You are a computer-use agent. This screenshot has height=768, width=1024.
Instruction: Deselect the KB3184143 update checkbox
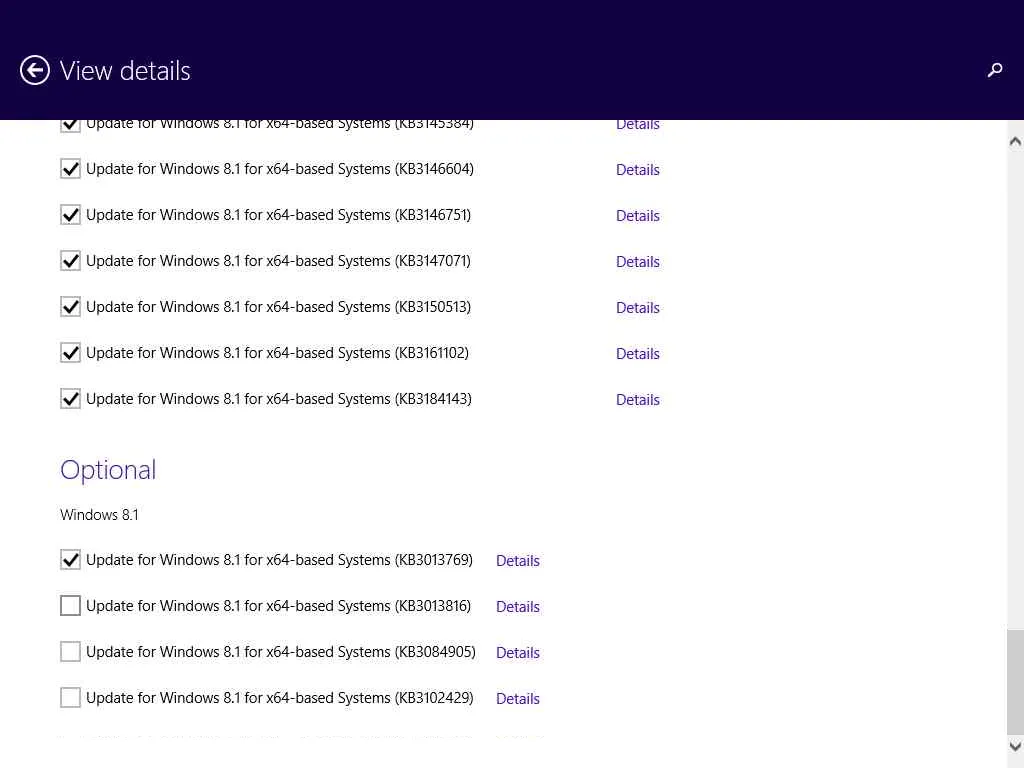tap(70, 399)
